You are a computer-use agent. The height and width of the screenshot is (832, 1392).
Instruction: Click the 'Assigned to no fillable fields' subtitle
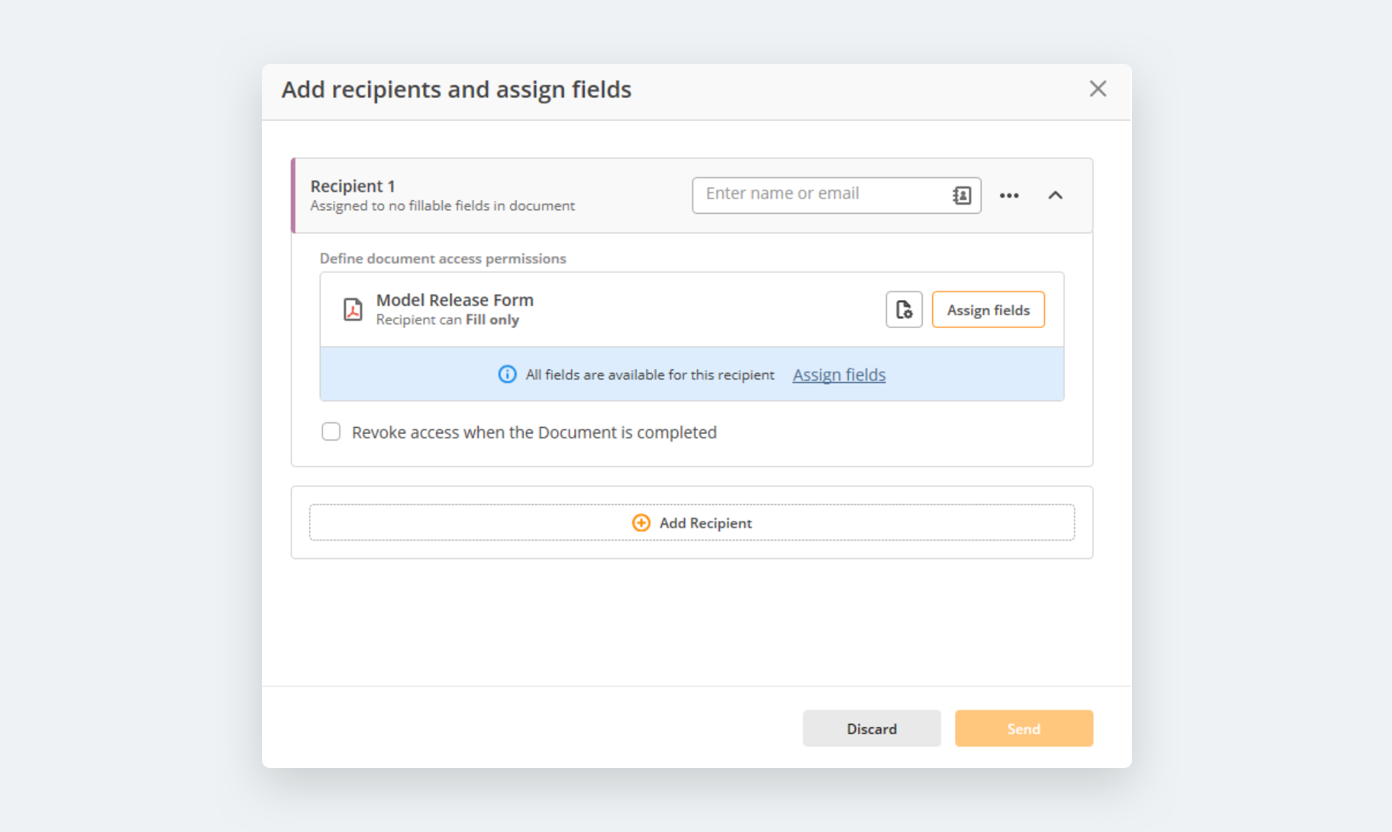point(442,206)
